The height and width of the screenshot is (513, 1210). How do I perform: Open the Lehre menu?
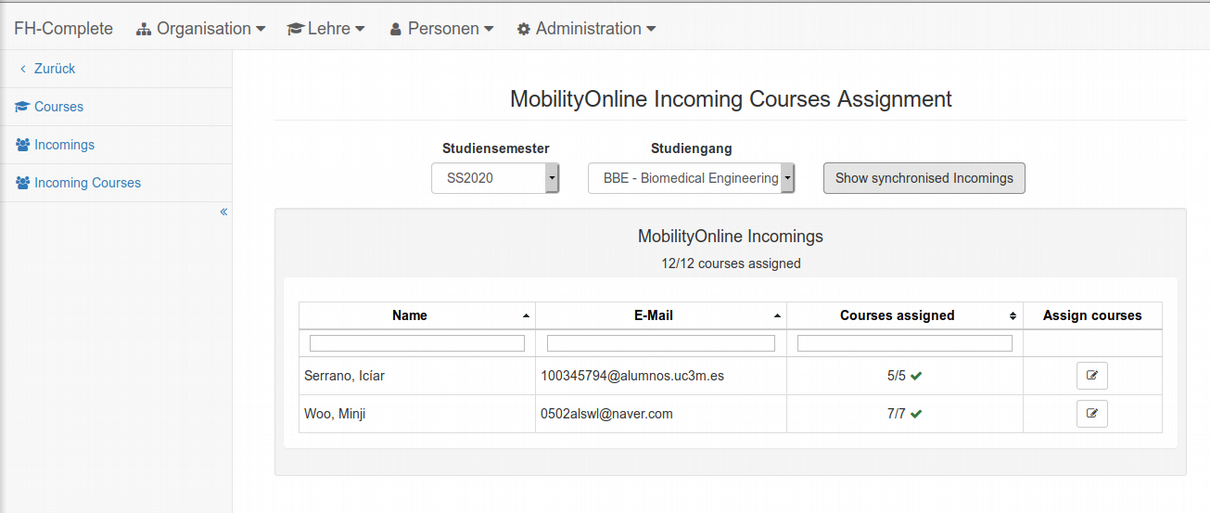326,29
